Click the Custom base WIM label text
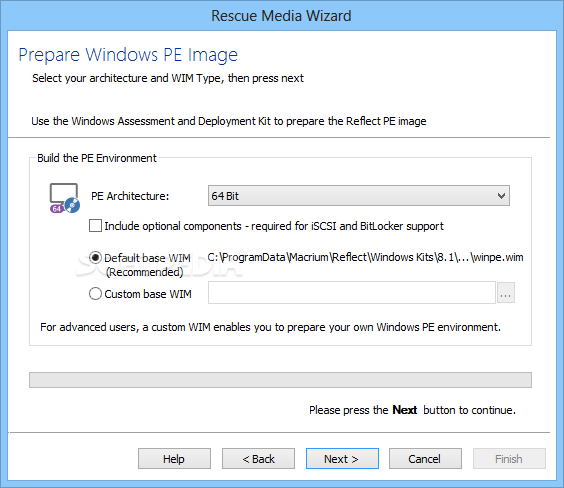 (148, 294)
